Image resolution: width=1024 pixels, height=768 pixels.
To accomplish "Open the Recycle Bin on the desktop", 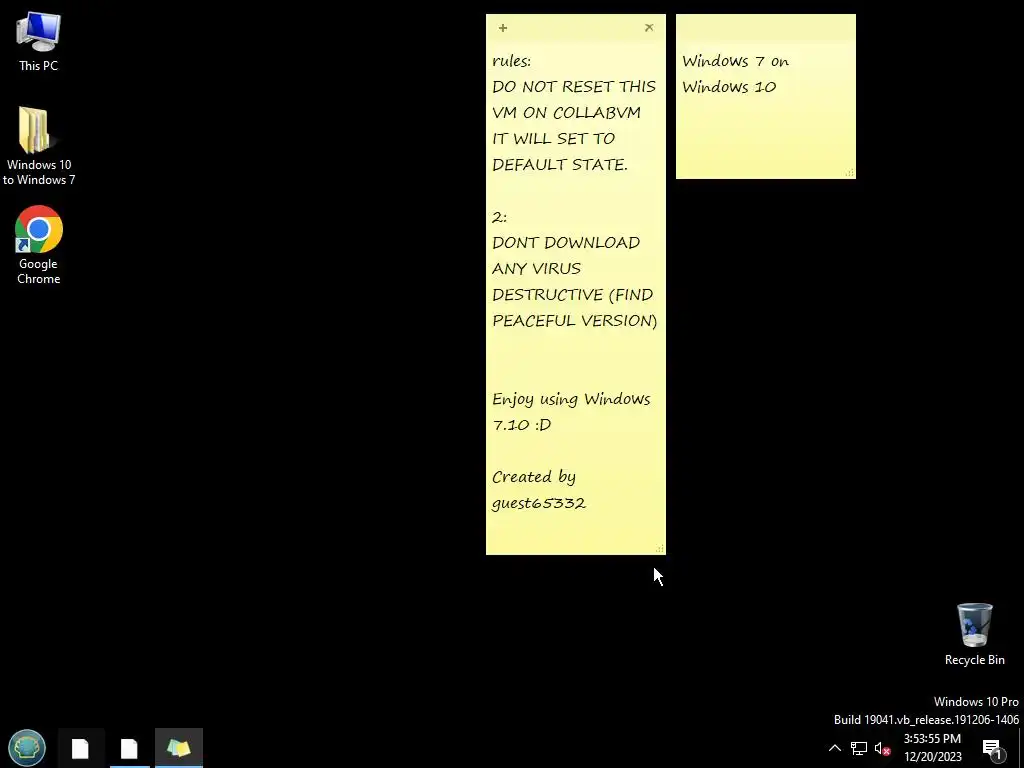I will (x=974, y=634).
